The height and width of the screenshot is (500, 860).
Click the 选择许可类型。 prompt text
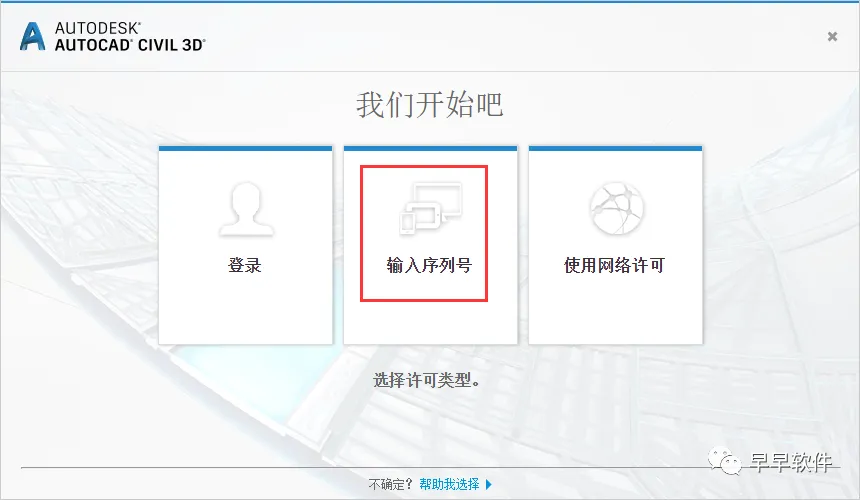(x=427, y=380)
